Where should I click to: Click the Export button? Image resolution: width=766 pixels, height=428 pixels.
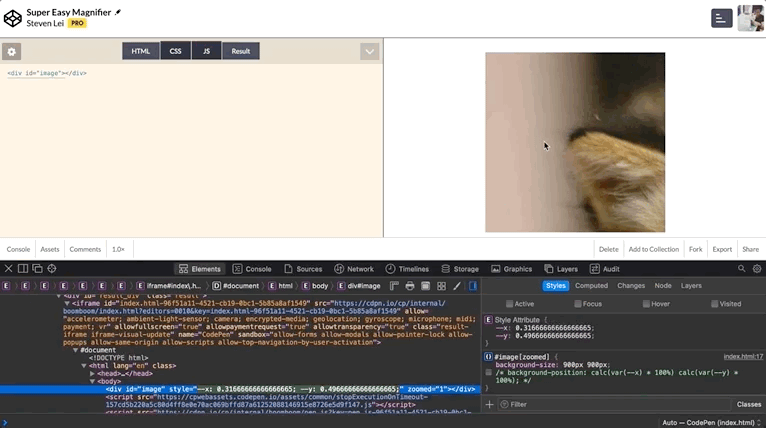pyautogui.click(x=722, y=249)
